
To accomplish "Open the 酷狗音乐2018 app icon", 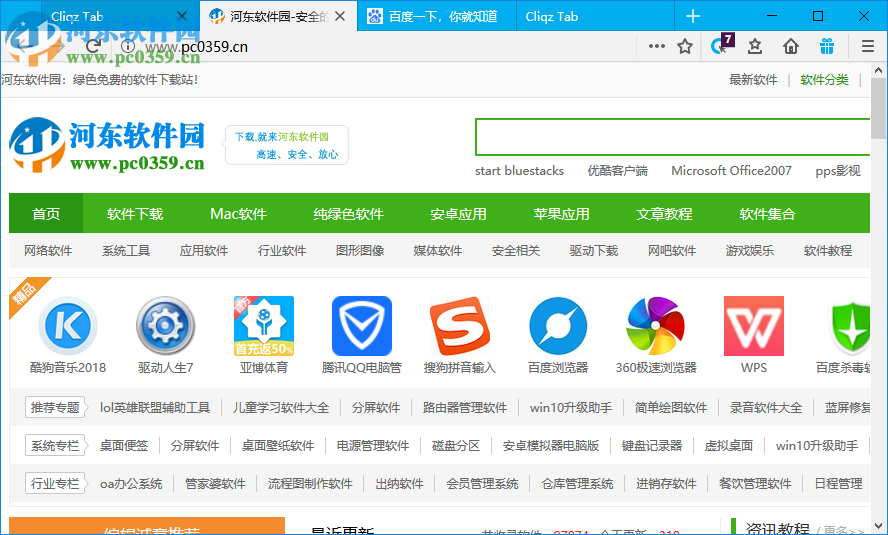I will 68,326.
